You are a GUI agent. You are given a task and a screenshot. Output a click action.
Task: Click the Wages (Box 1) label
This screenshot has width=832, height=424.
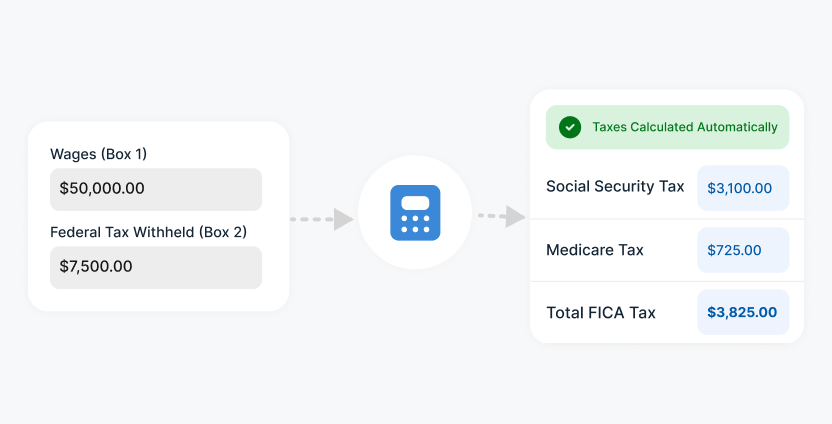point(99,154)
